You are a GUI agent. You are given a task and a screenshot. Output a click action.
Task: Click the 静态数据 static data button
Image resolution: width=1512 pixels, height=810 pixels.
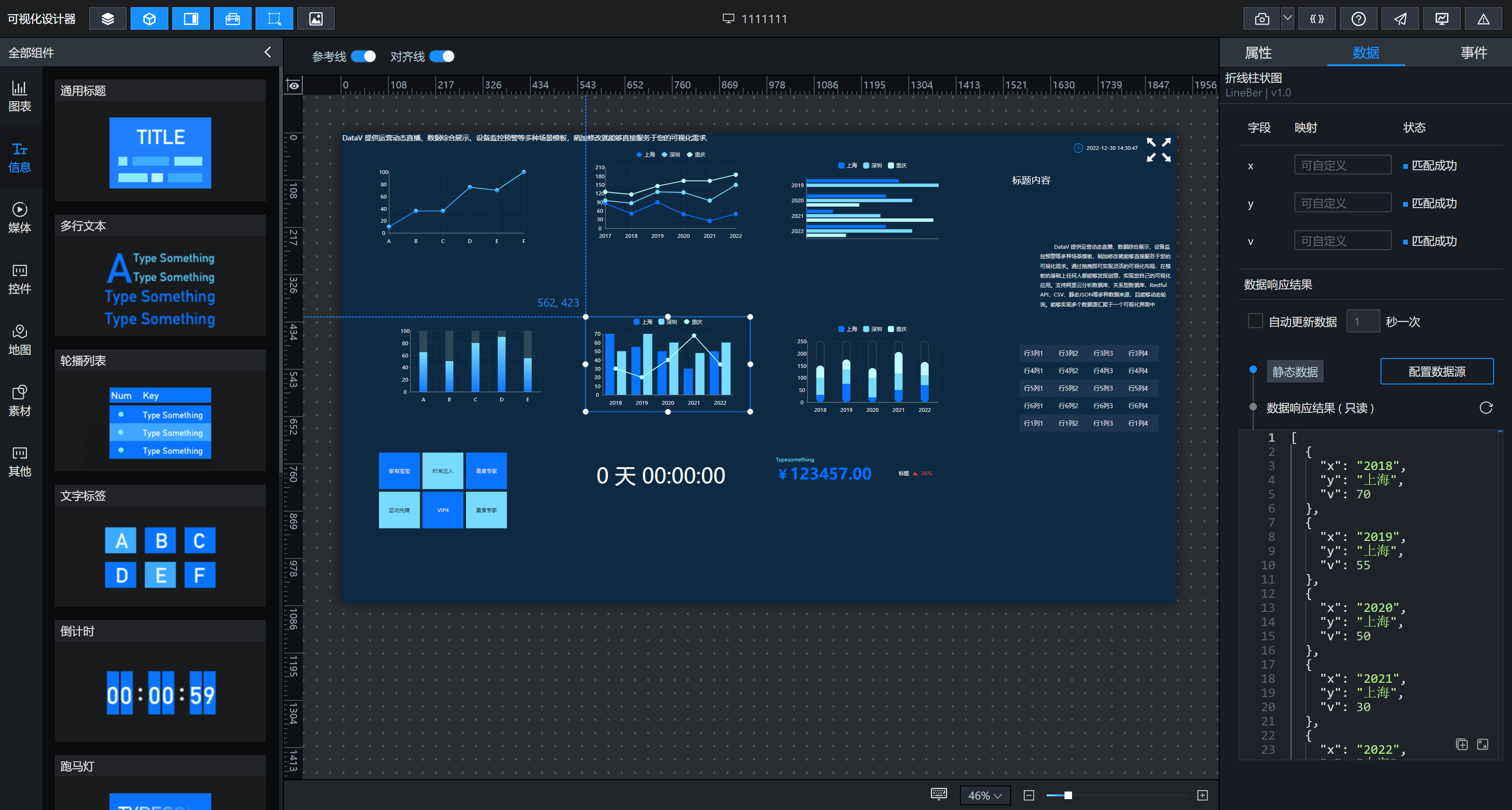coord(1295,371)
